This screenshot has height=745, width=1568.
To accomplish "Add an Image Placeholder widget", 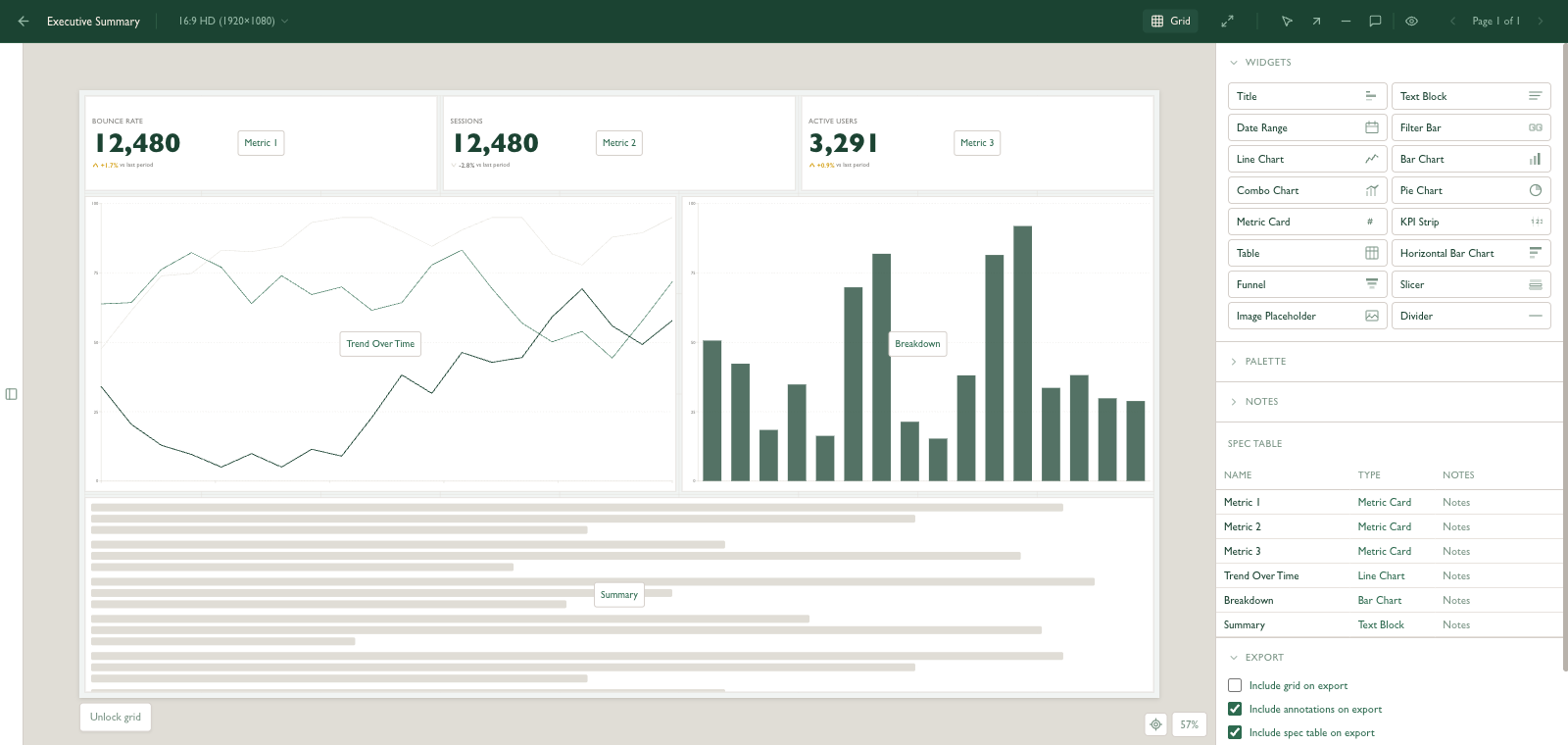I will tap(1307, 316).
